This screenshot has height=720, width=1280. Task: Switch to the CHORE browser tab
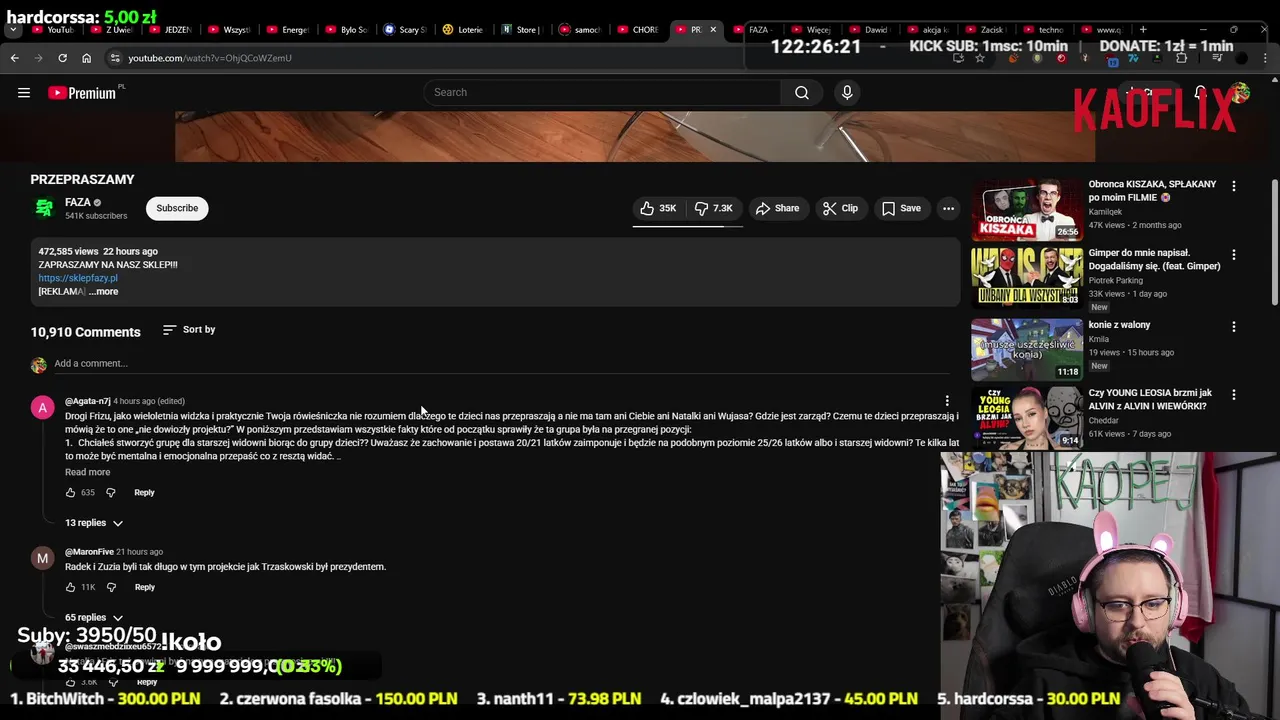point(639,30)
